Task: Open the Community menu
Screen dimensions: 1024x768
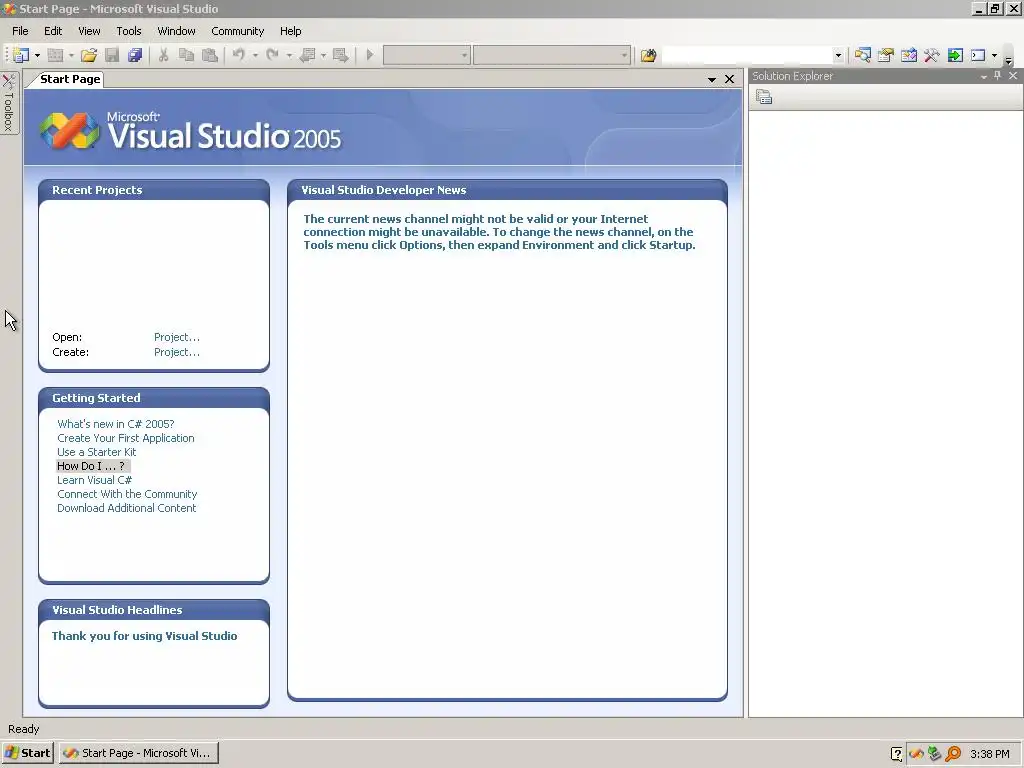Action: click(x=238, y=31)
